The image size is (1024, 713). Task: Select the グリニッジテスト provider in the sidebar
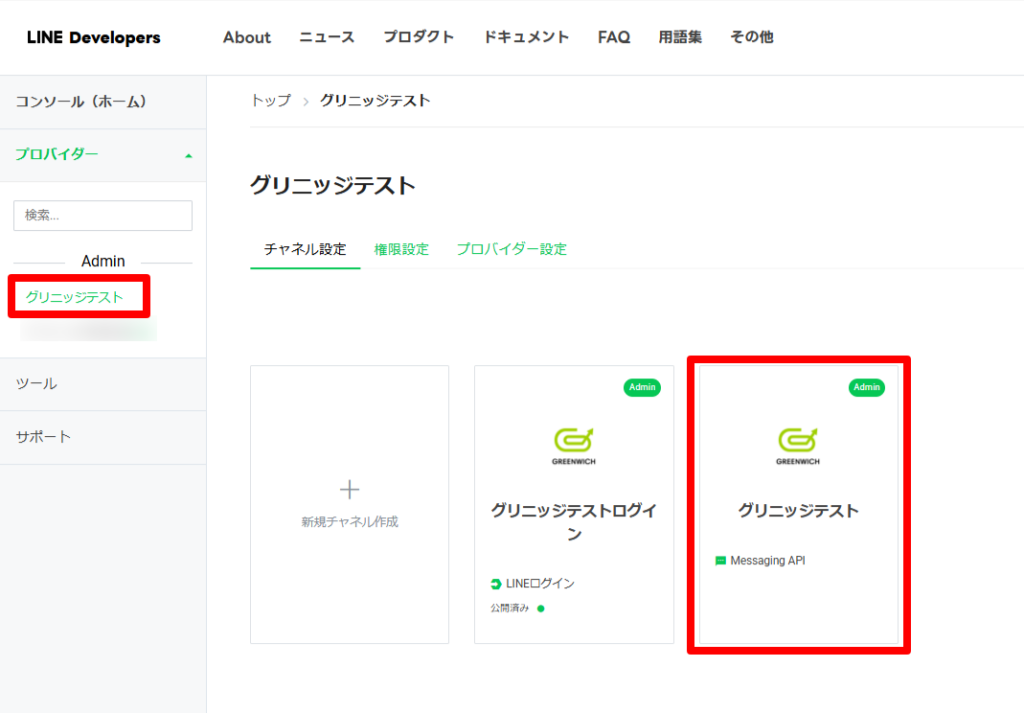click(x=74, y=297)
